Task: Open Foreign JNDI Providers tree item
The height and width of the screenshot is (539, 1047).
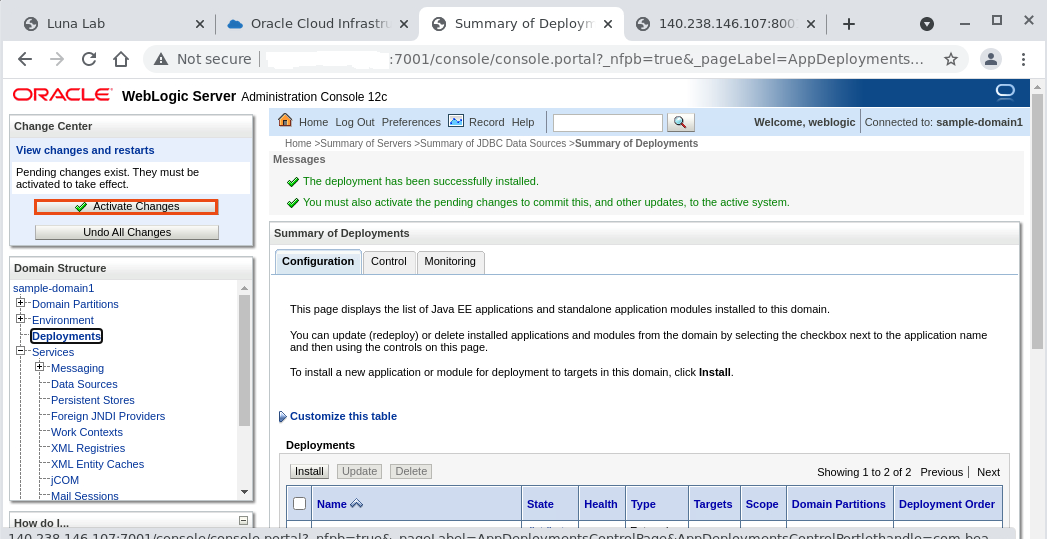Action: click(108, 416)
